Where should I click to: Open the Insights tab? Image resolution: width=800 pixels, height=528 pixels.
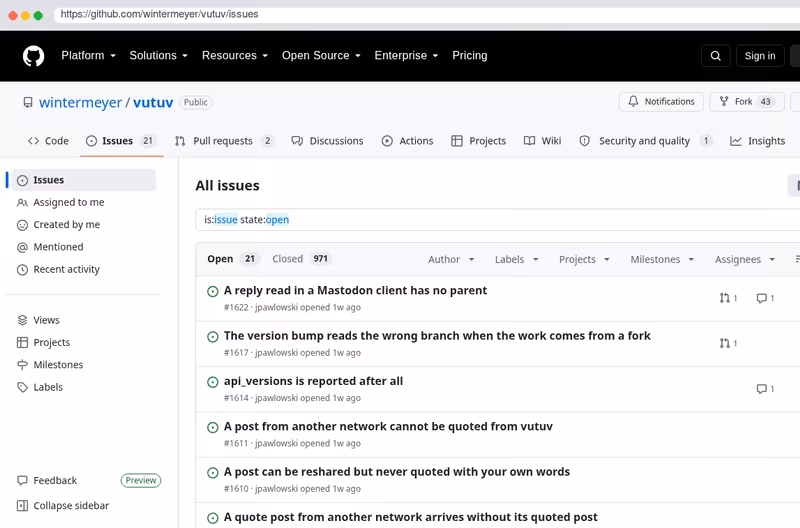click(758, 141)
